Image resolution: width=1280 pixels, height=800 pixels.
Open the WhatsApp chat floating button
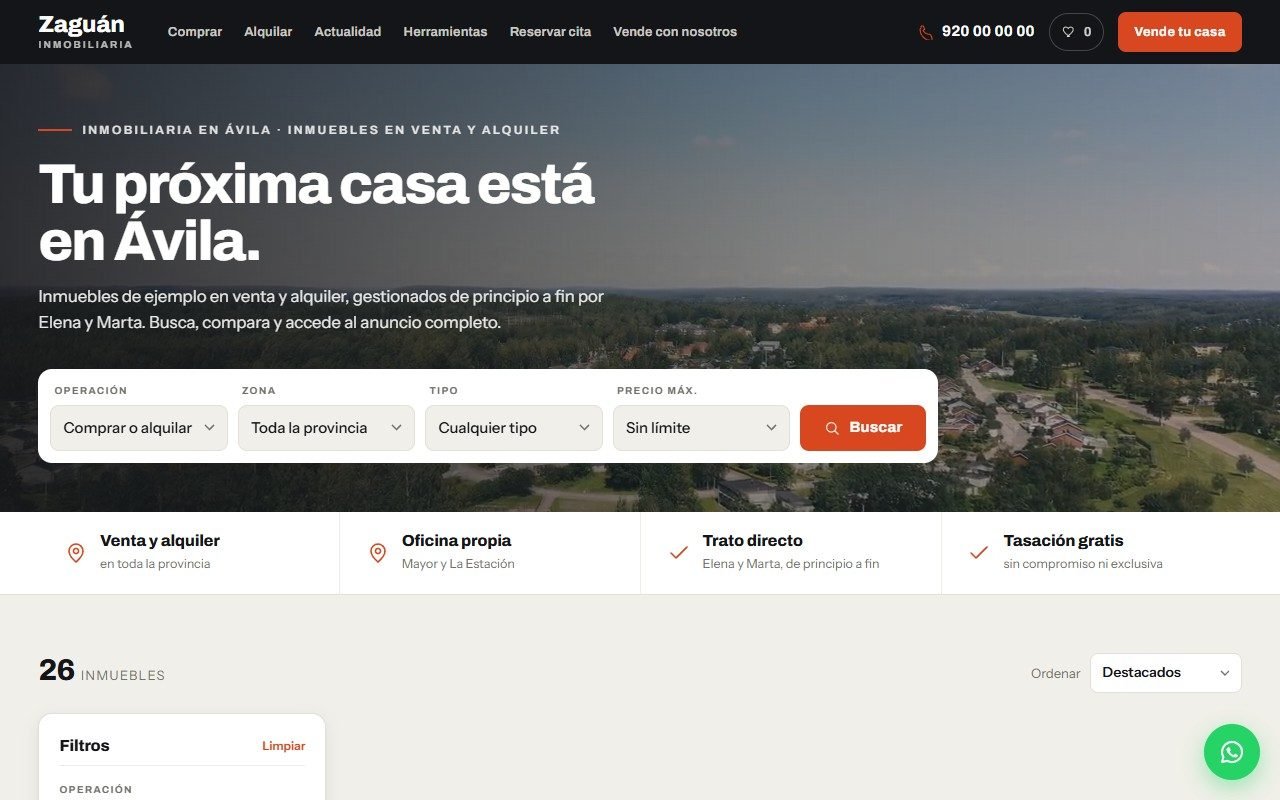tap(1232, 752)
